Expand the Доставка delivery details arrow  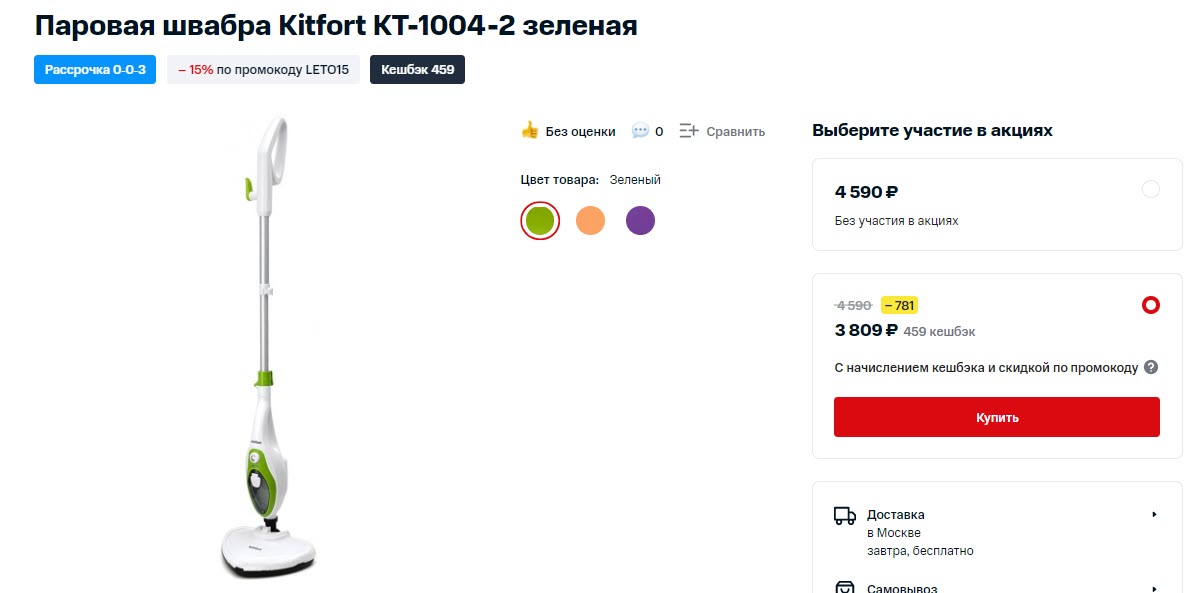(1154, 515)
